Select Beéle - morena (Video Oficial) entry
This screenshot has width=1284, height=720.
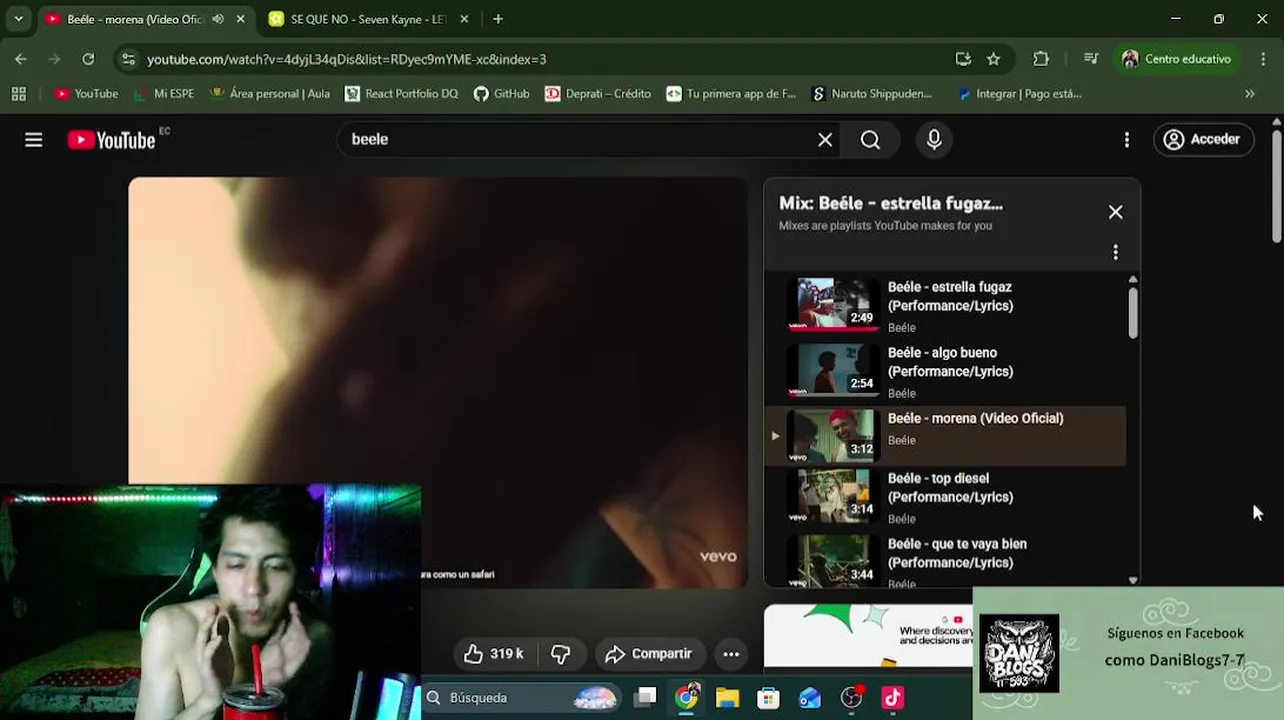pos(945,435)
